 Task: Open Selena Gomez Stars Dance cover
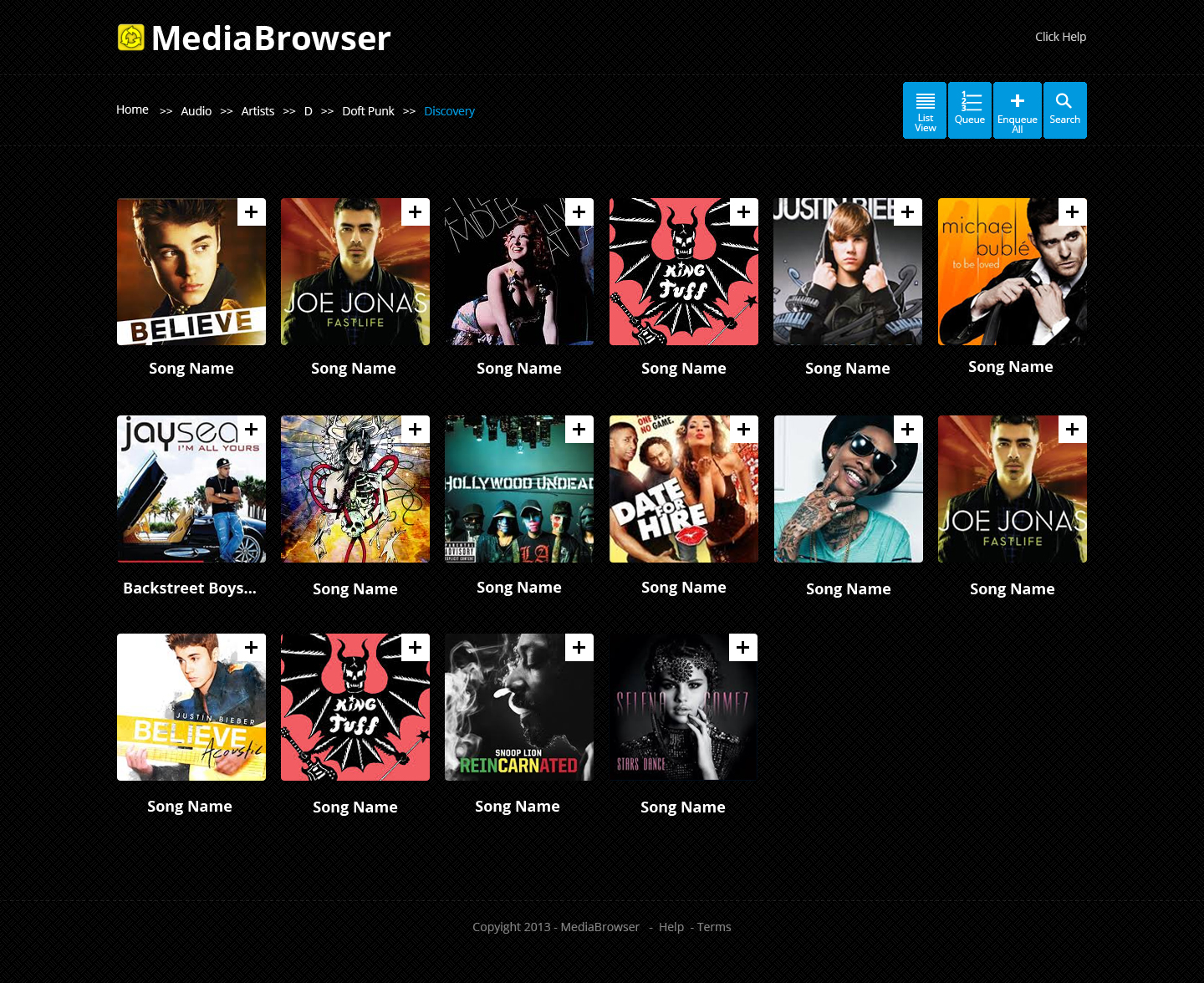[x=683, y=707]
